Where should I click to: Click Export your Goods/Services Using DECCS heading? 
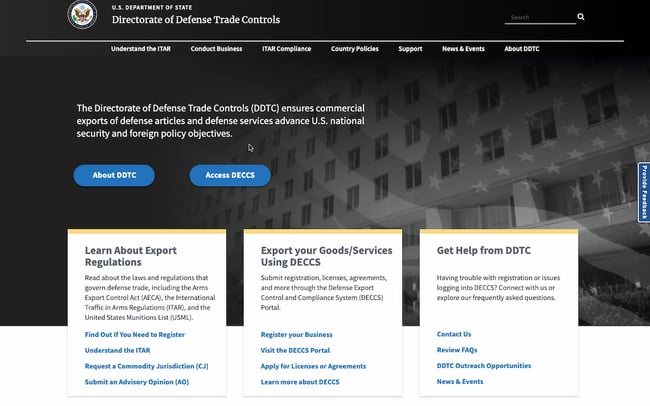coord(326,256)
